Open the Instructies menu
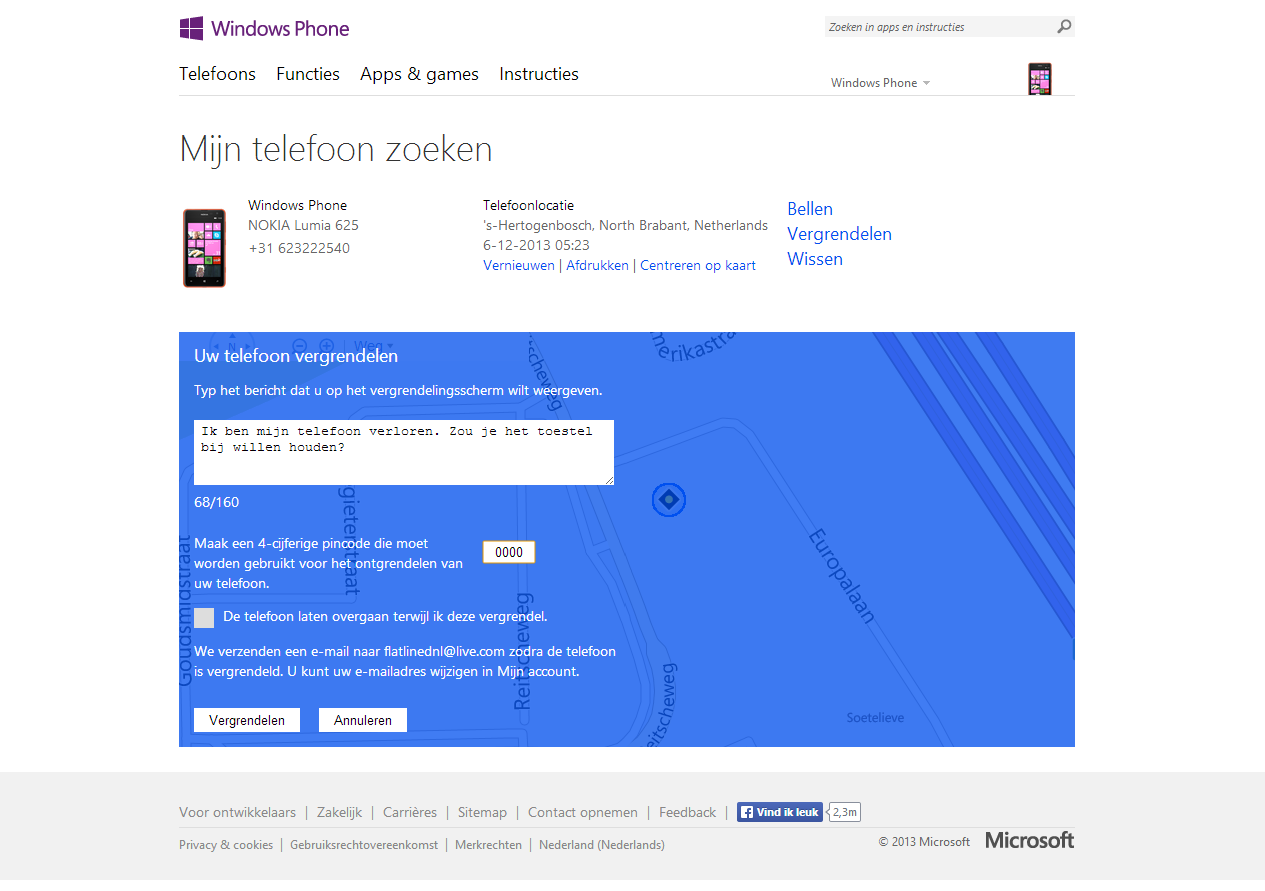1265x891 pixels. coord(539,74)
